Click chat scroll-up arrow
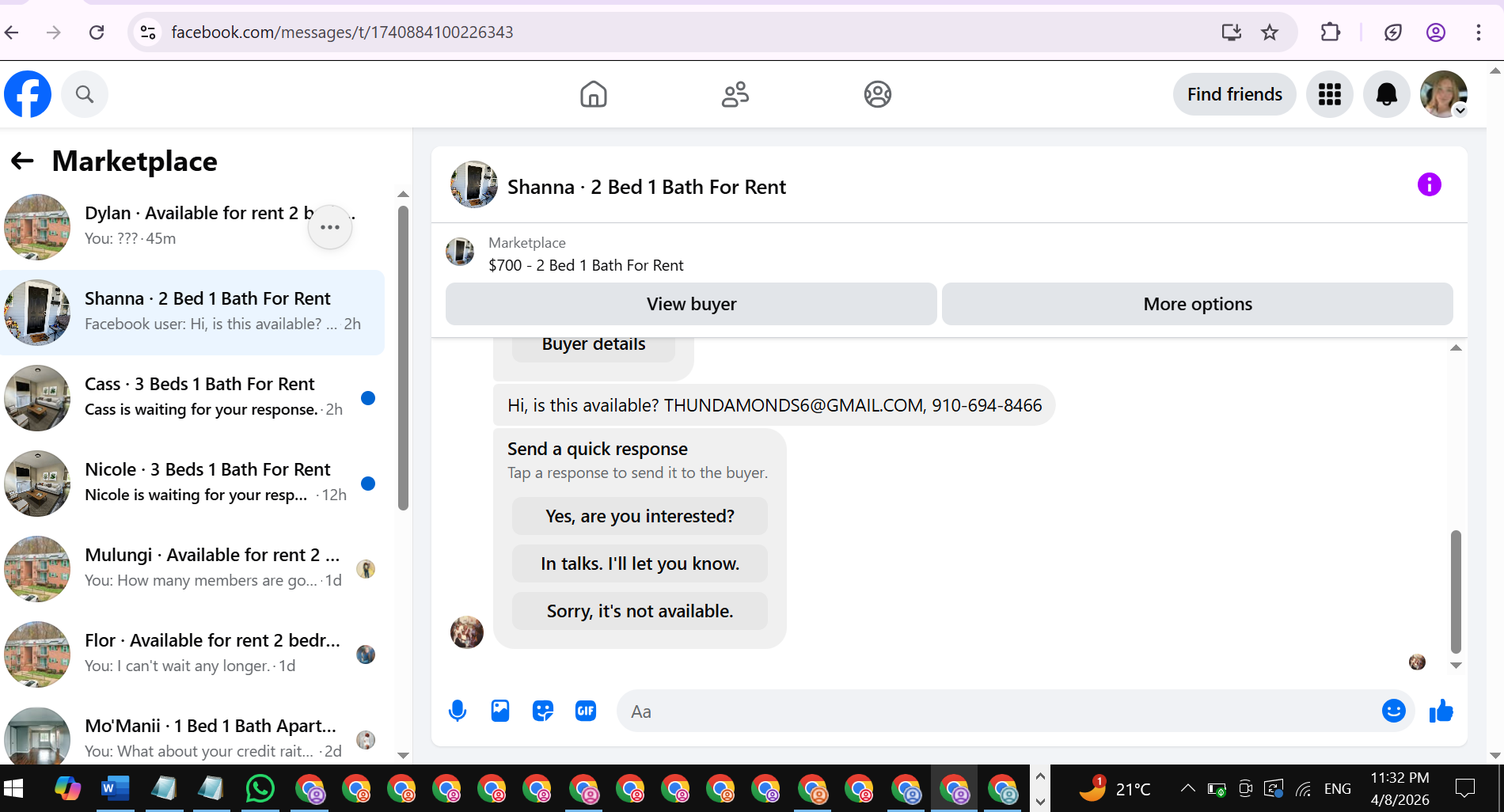1504x812 pixels. (1456, 348)
